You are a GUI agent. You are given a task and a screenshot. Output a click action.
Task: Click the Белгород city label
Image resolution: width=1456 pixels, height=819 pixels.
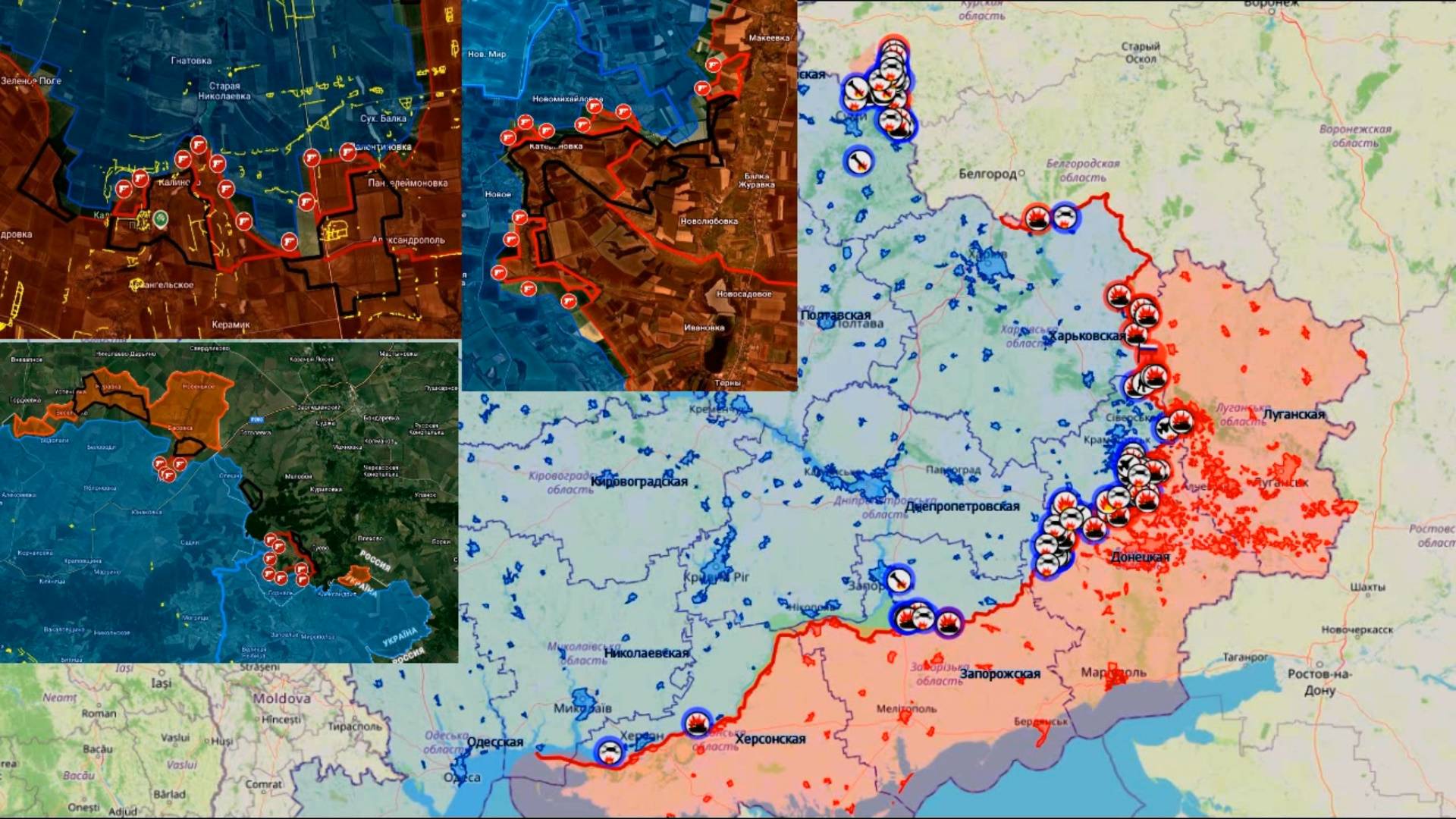[x=987, y=174]
